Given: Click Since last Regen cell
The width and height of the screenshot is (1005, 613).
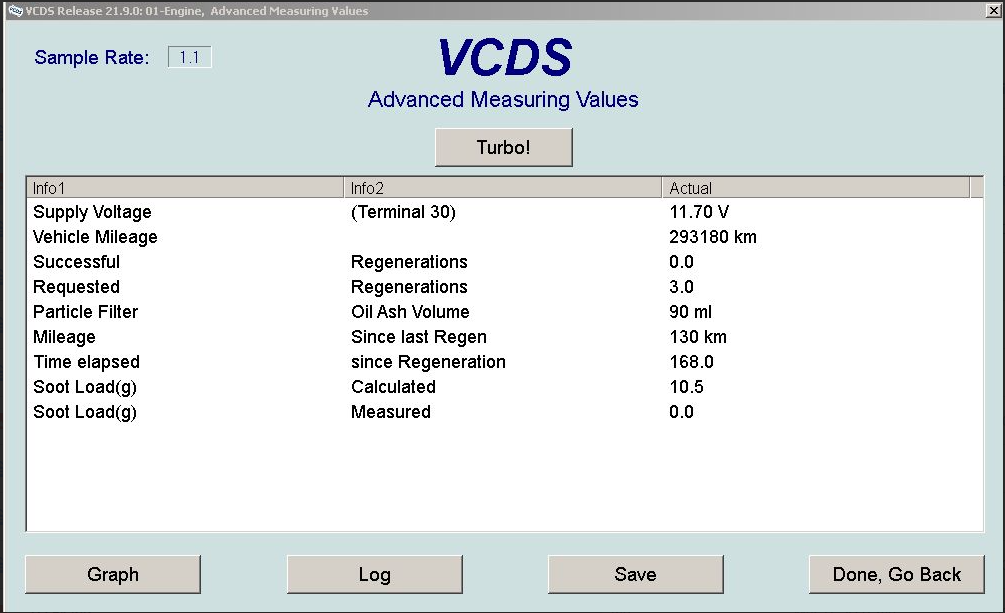Looking at the screenshot, I should click(x=419, y=337).
